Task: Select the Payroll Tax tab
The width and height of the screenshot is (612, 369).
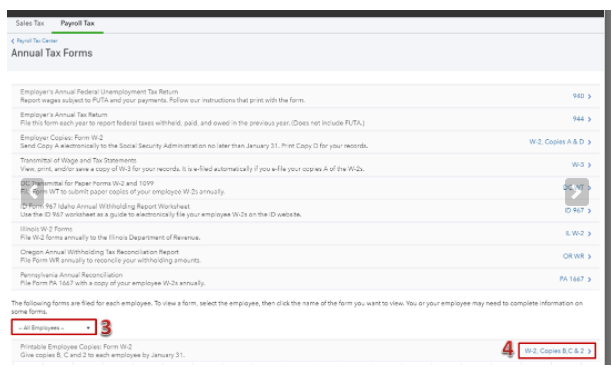Action: click(77, 23)
